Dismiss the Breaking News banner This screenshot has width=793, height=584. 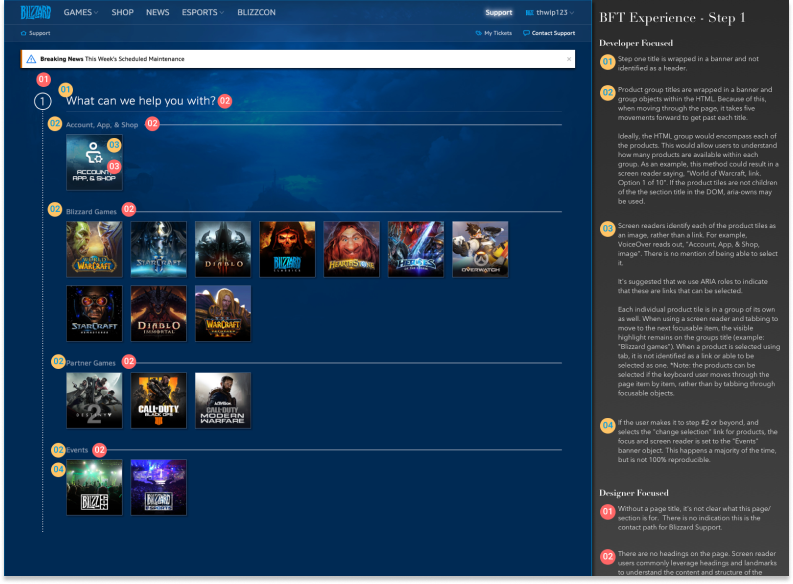[x=569, y=59]
